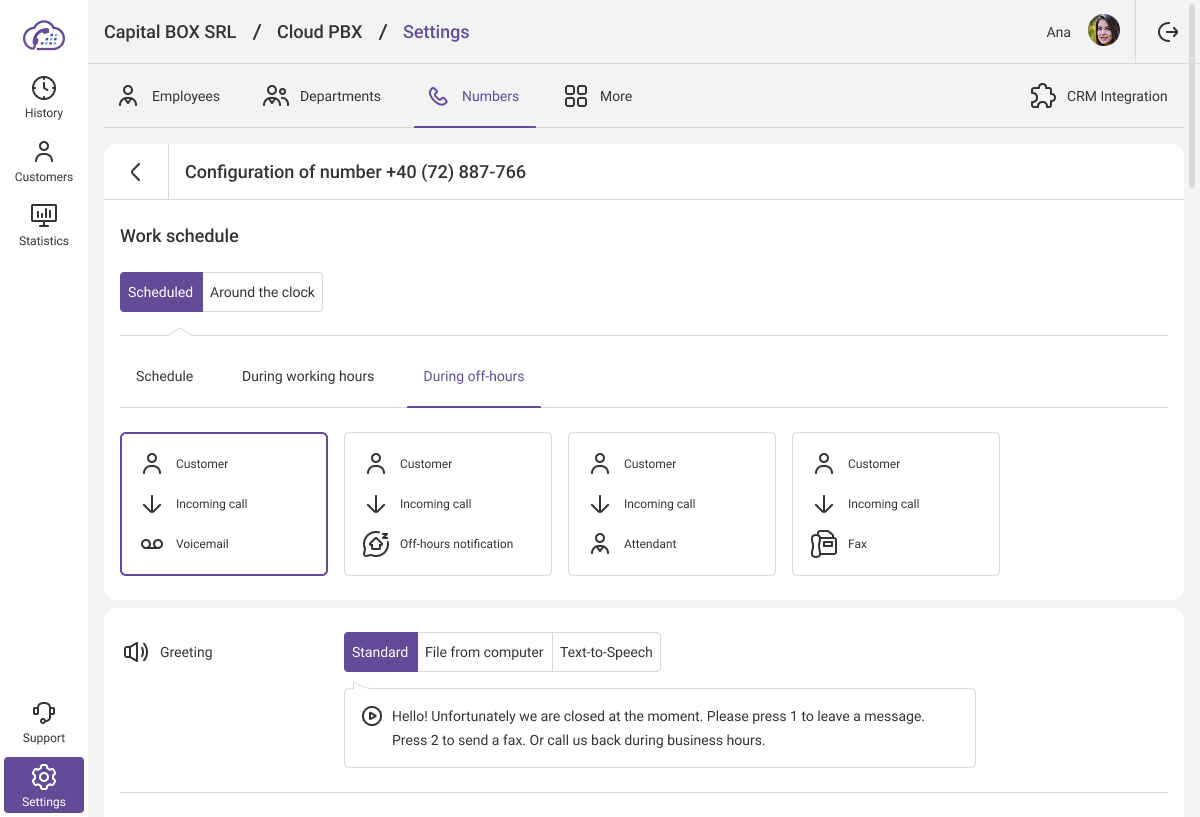Click the cloud PBX logo
Image resolution: width=1200 pixels, height=817 pixels.
coord(44,36)
